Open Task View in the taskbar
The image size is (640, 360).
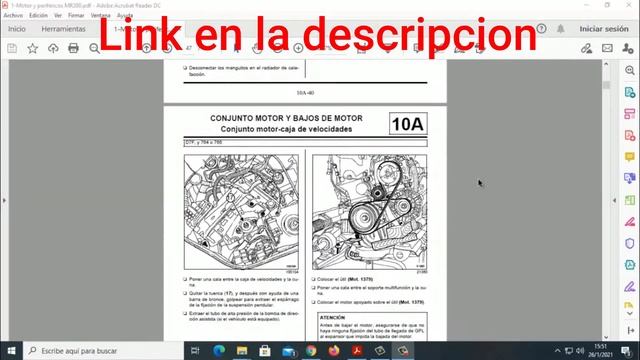click(195, 351)
